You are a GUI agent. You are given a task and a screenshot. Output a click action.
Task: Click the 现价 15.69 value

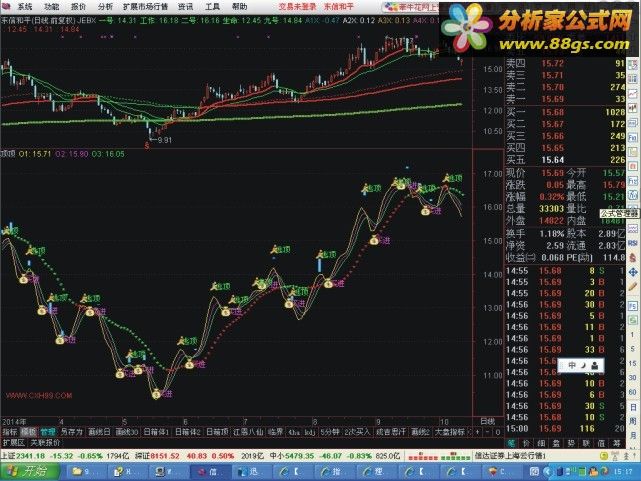coord(553,173)
